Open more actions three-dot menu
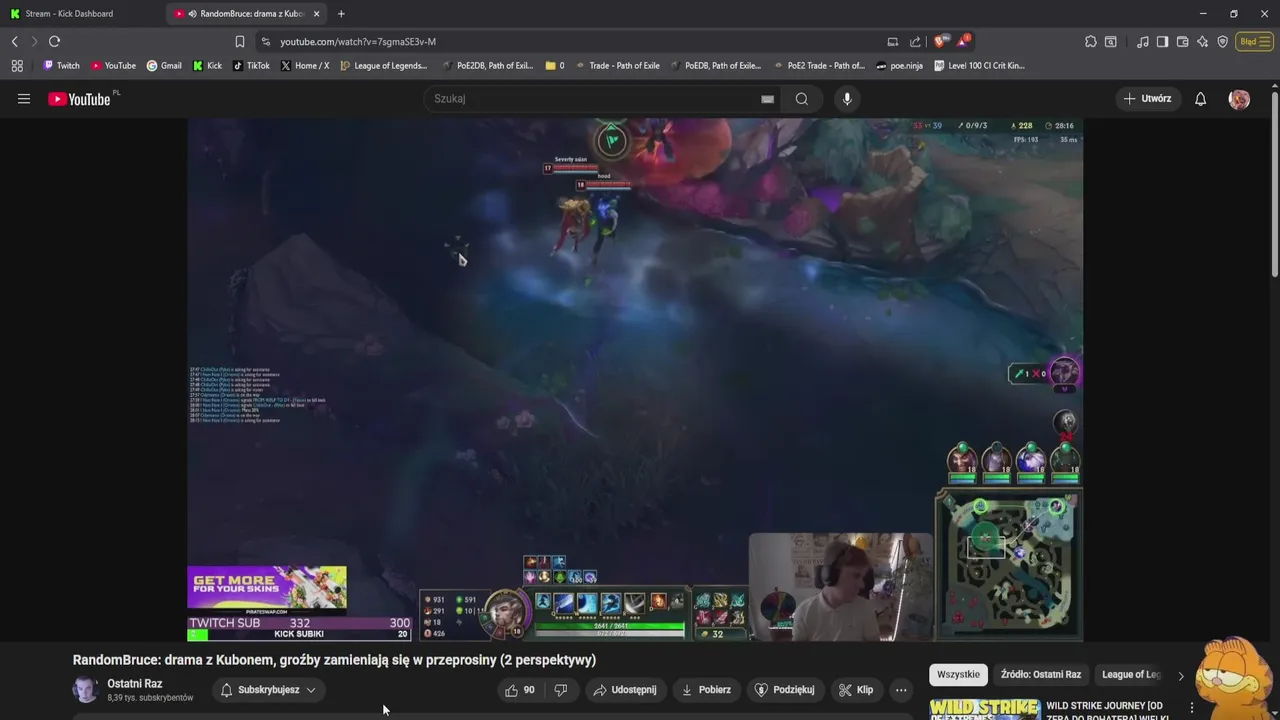1280x720 pixels. pos(901,690)
